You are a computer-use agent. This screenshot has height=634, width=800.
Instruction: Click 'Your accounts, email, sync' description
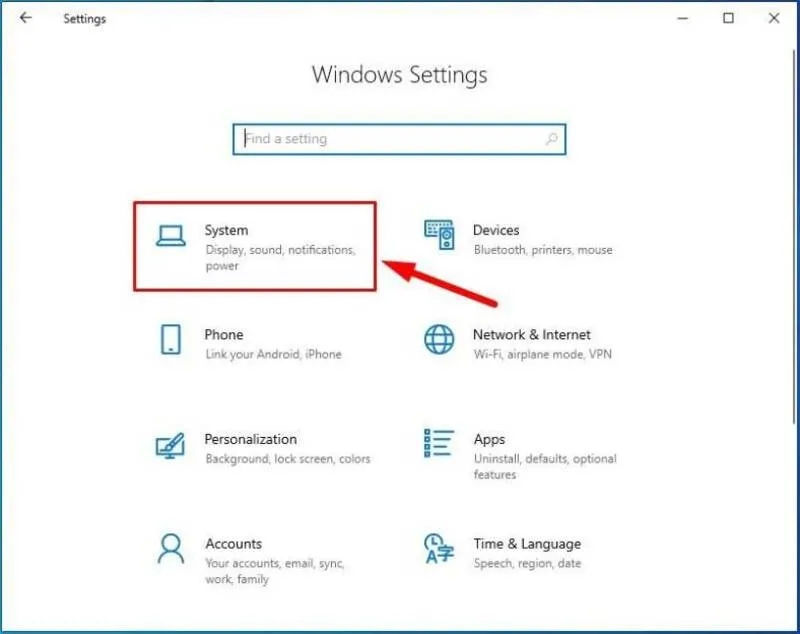coord(275,571)
